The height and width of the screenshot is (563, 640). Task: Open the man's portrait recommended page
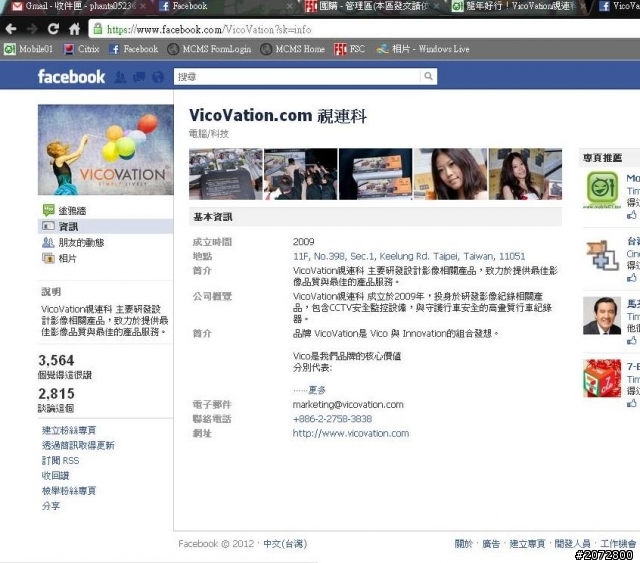(x=602, y=316)
